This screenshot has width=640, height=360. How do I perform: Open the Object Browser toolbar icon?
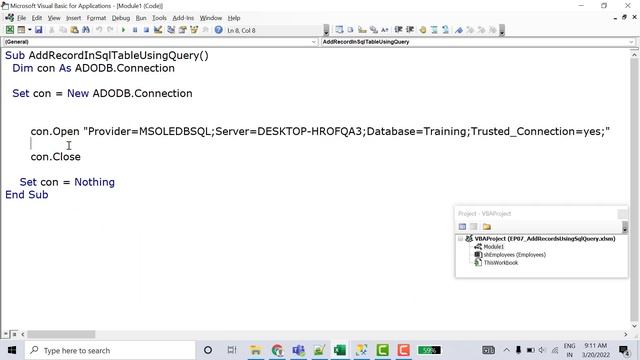[x=194, y=30]
